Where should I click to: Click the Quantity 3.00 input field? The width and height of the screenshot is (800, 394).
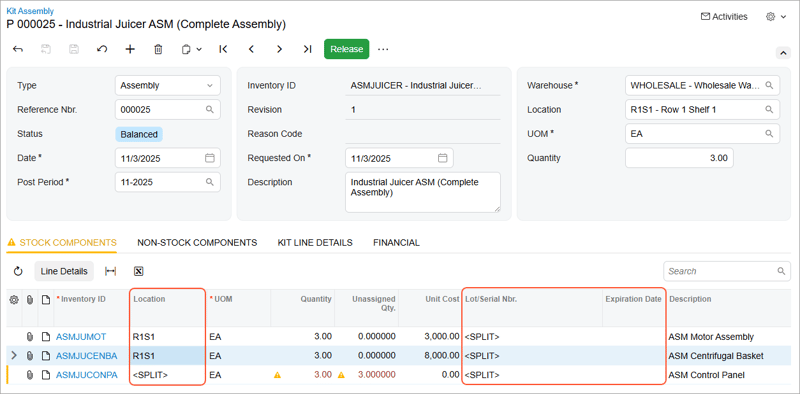point(679,158)
